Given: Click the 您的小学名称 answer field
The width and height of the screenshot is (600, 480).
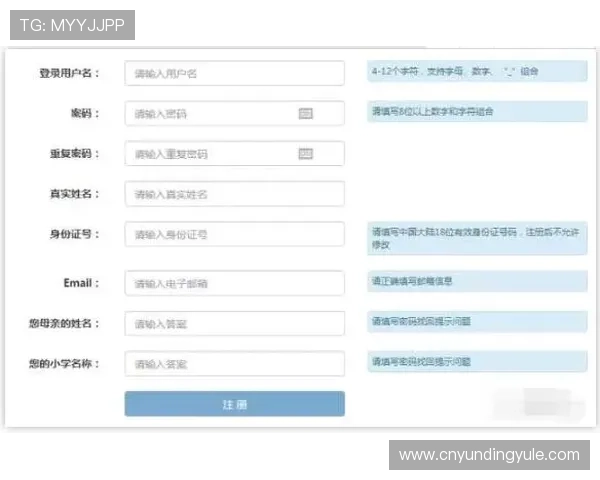Looking at the screenshot, I should click(235, 364).
